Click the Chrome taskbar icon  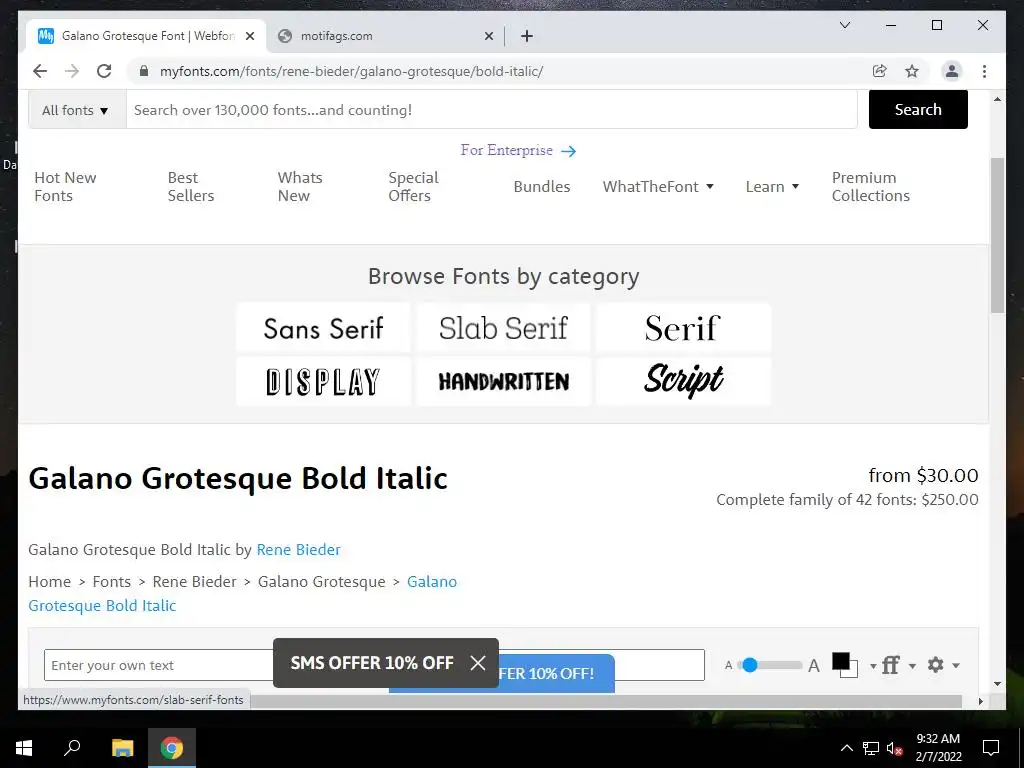point(172,748)
